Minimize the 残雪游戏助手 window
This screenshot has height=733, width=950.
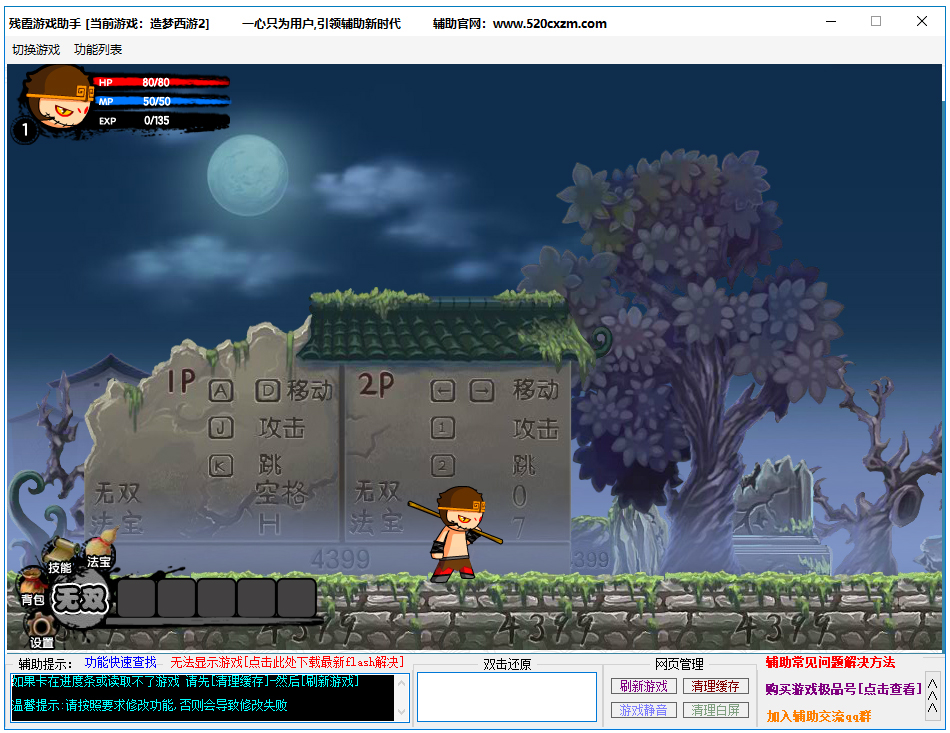[831, 22]
